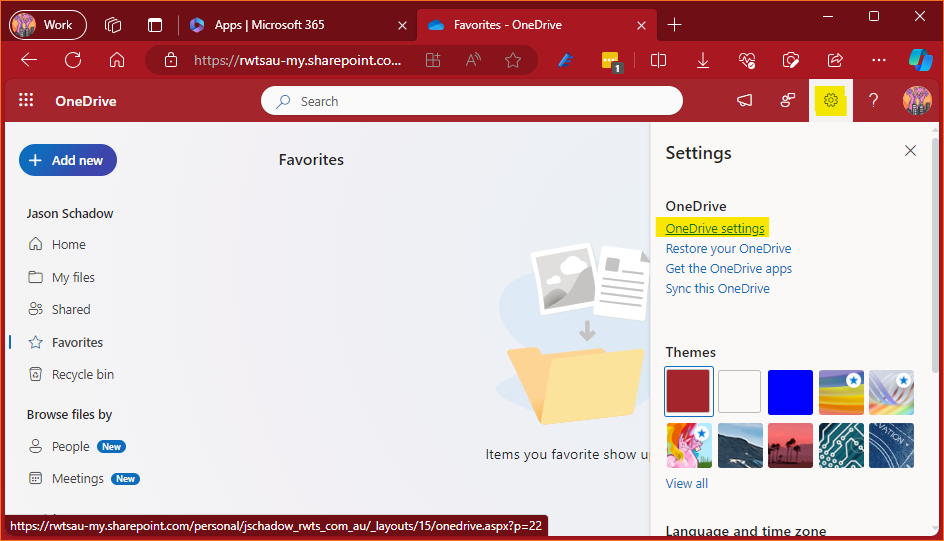944x541 pixels.
Task: Click the OneDrive app title
Action: pyautogui.click(x=85, y=101)
